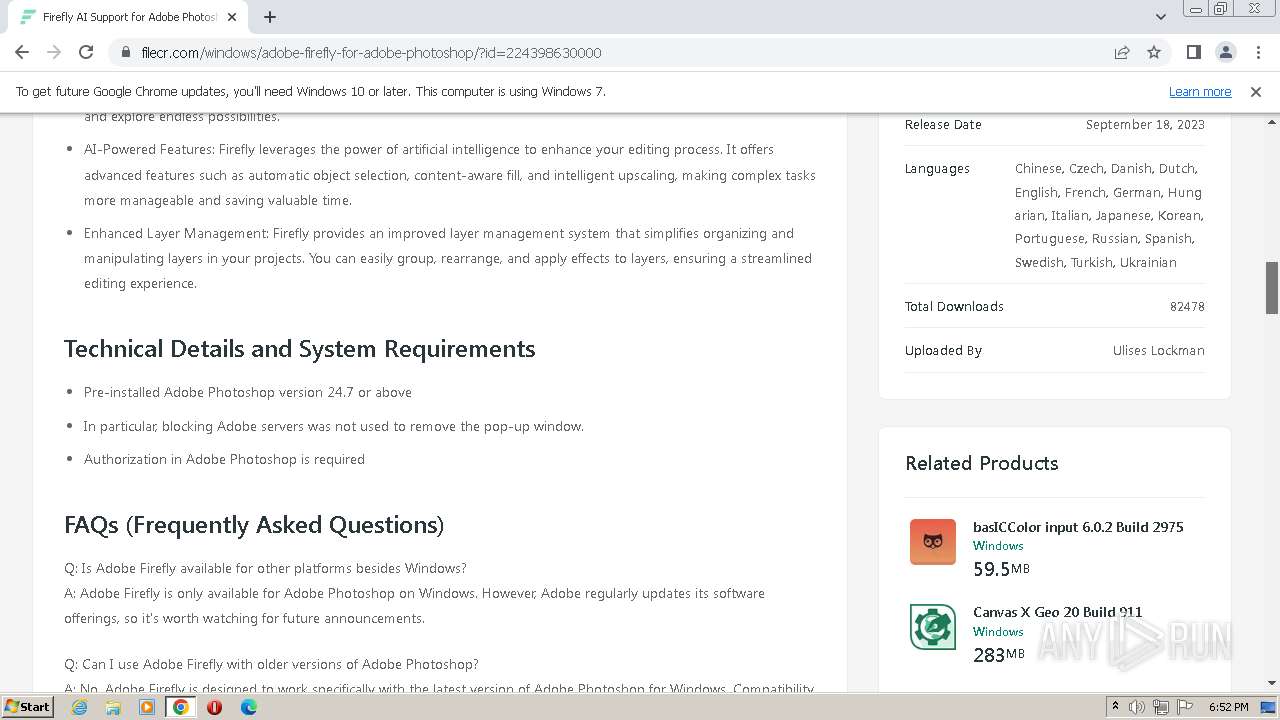Click the 283 MB size text
This screenshot has height=720, width=1280.
(x=999, y=655)
